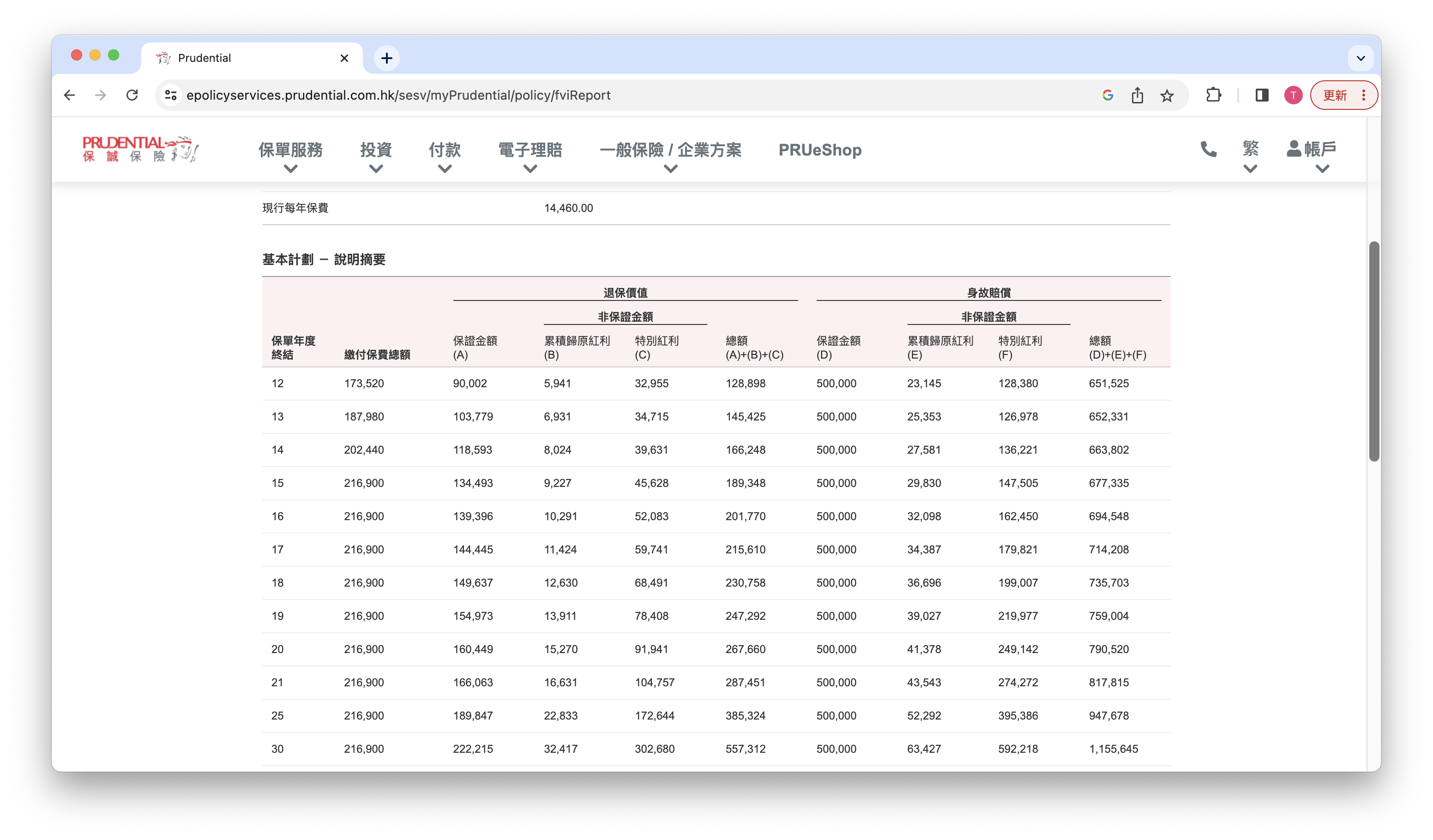The image size is (1433, 840).
Task: Click the 更新 update button
Action: 1335,95
